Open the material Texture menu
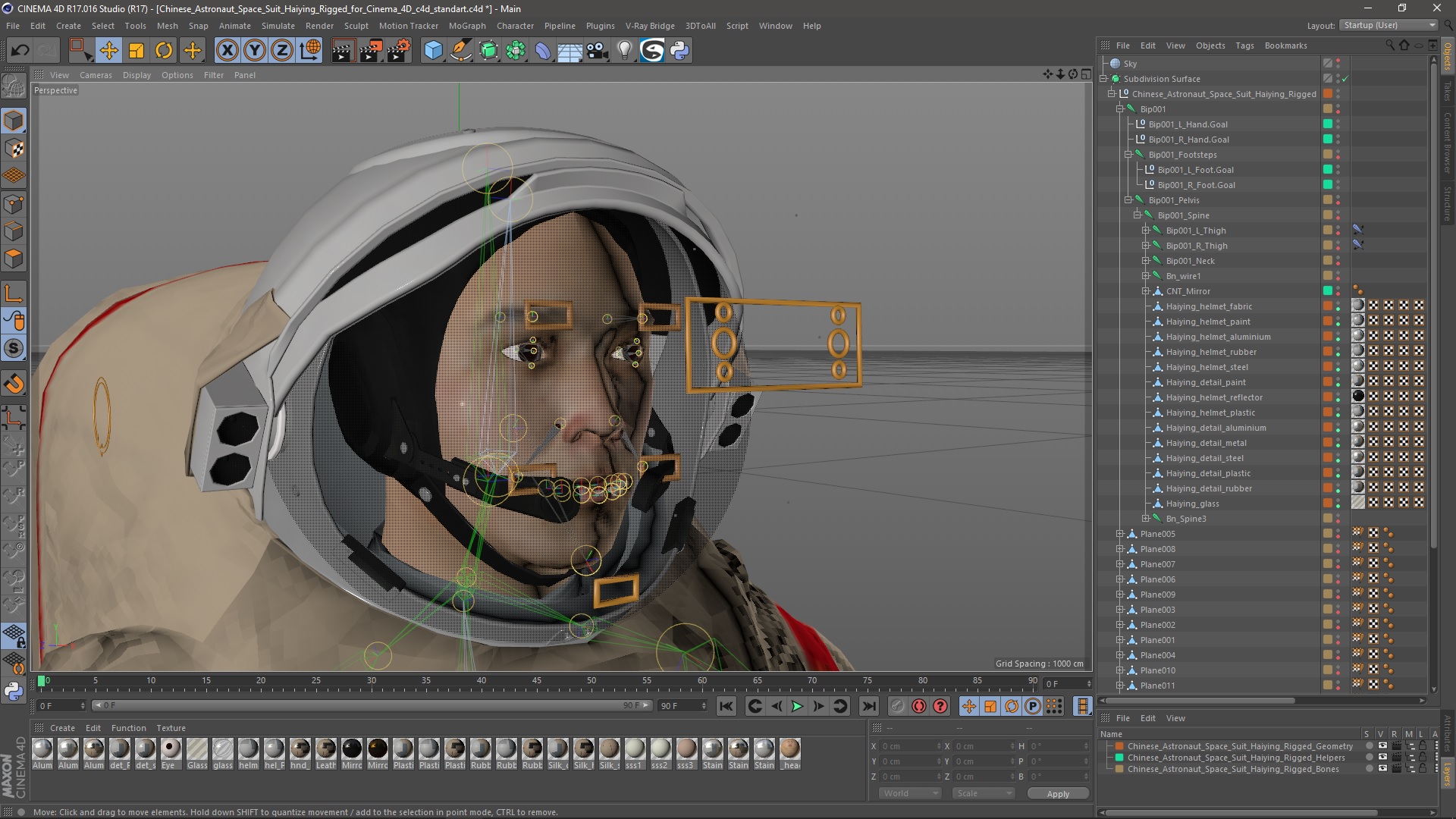This screenshot has width=1456, height=819. (x=171, y=728)
